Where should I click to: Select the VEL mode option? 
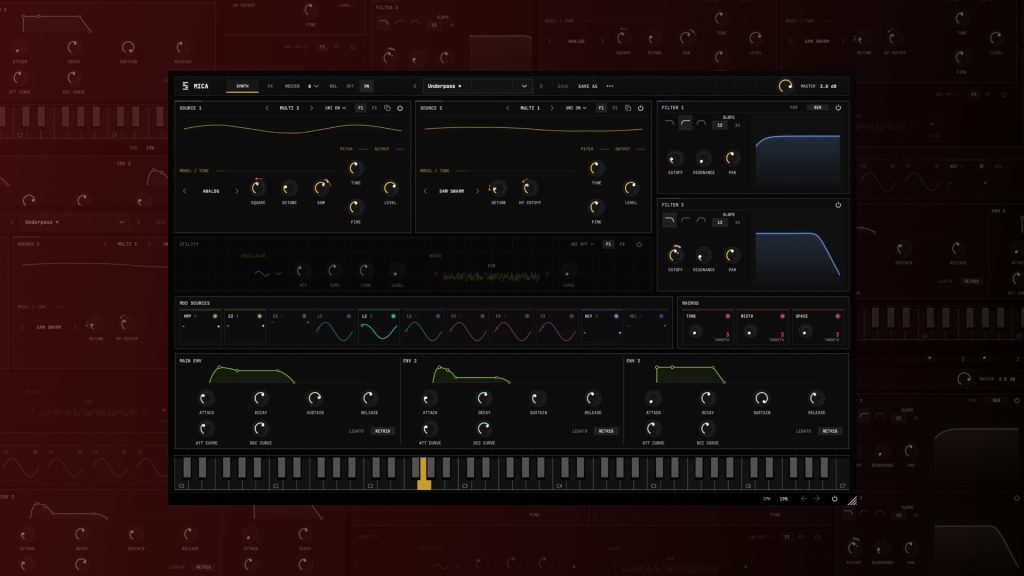pos(333,86)
